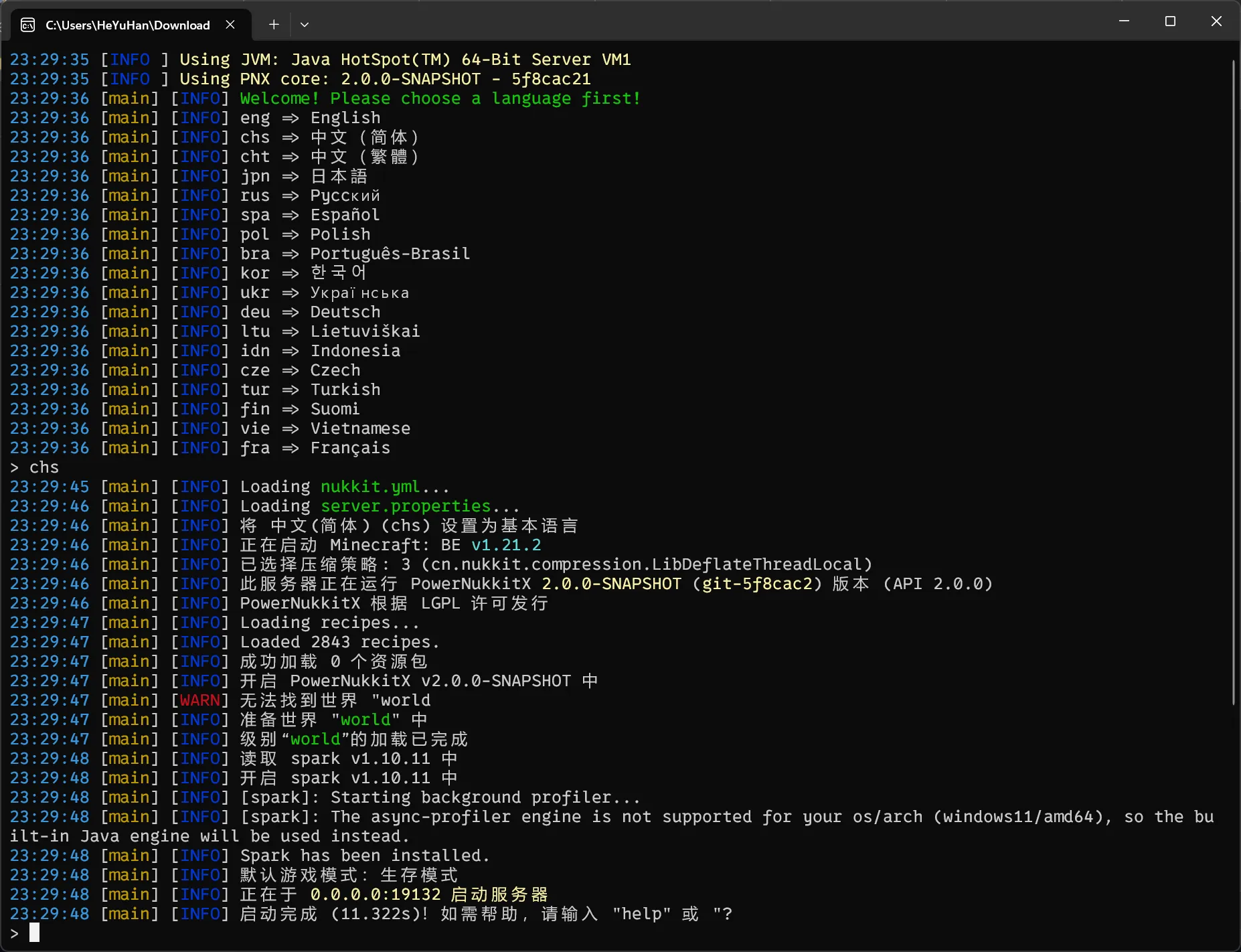
Task: Maximize the terminal window
Action: click(1170, 21)
